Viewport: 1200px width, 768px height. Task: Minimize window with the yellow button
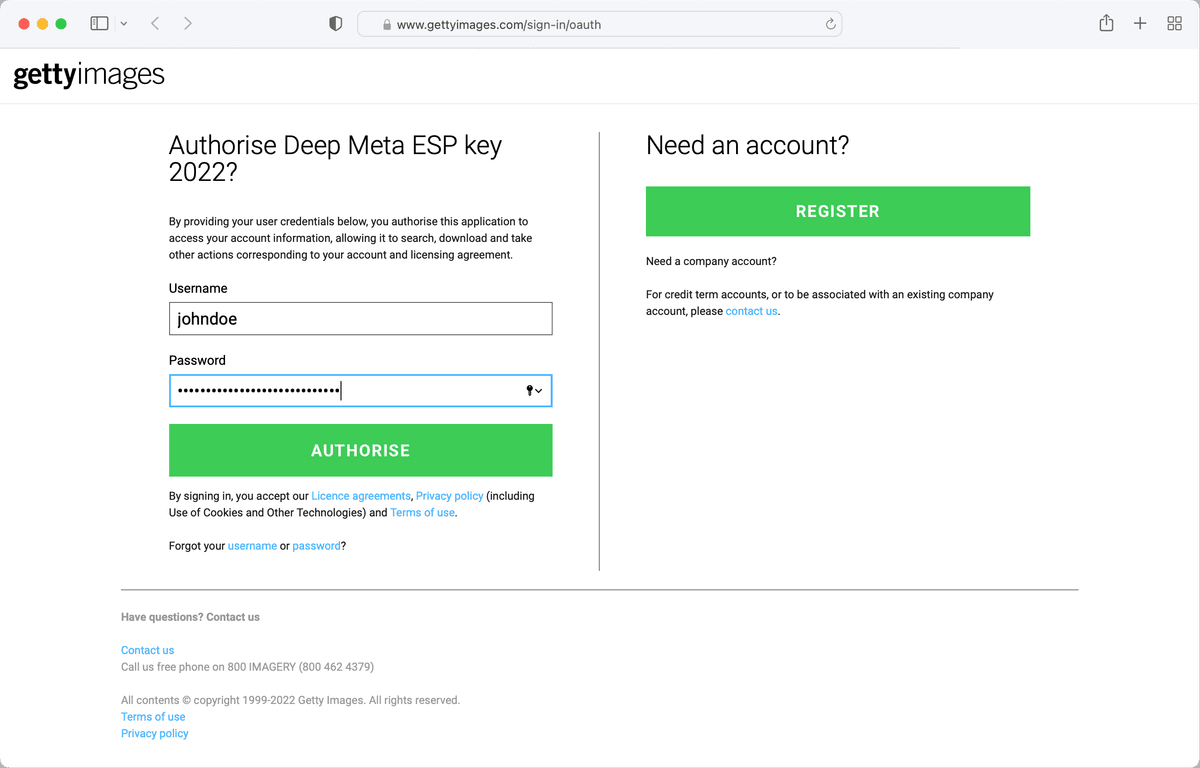[42, 24]
